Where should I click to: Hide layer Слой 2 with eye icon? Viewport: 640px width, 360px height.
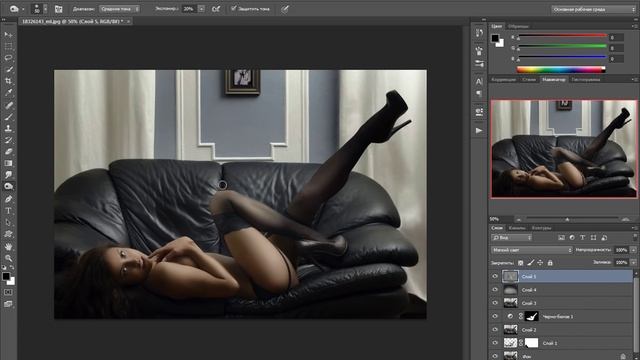(x=495, y=330)
